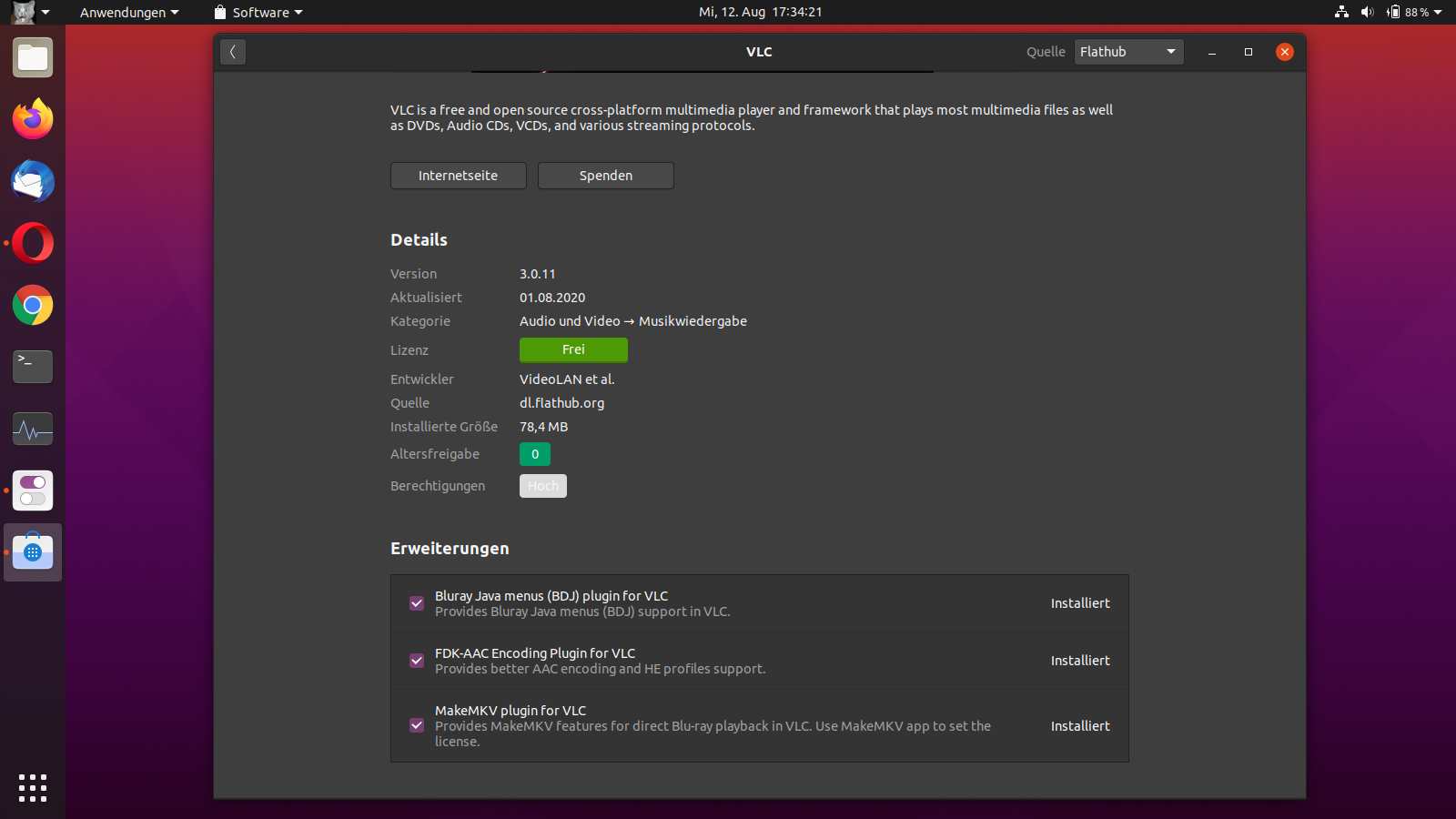This screenshot has width=1456, height=819.
Task: Uncheck FDK-AAC Encoding Plugin checkbox
Action: coord(417,661)
